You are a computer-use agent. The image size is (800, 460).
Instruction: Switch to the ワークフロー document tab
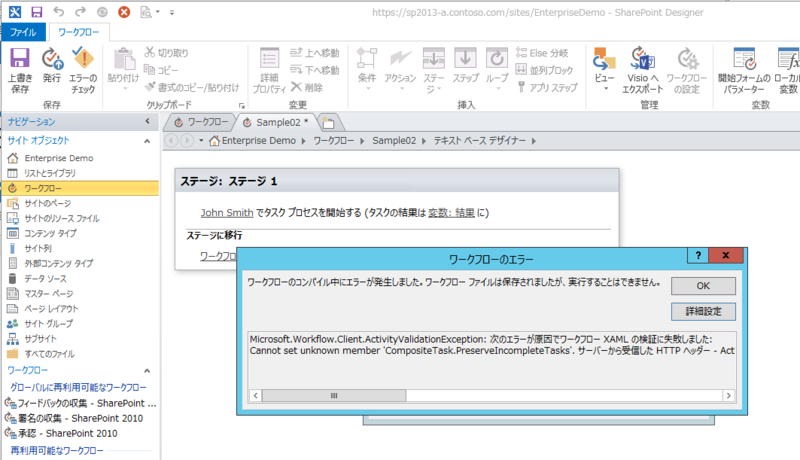tap(201, 122)
